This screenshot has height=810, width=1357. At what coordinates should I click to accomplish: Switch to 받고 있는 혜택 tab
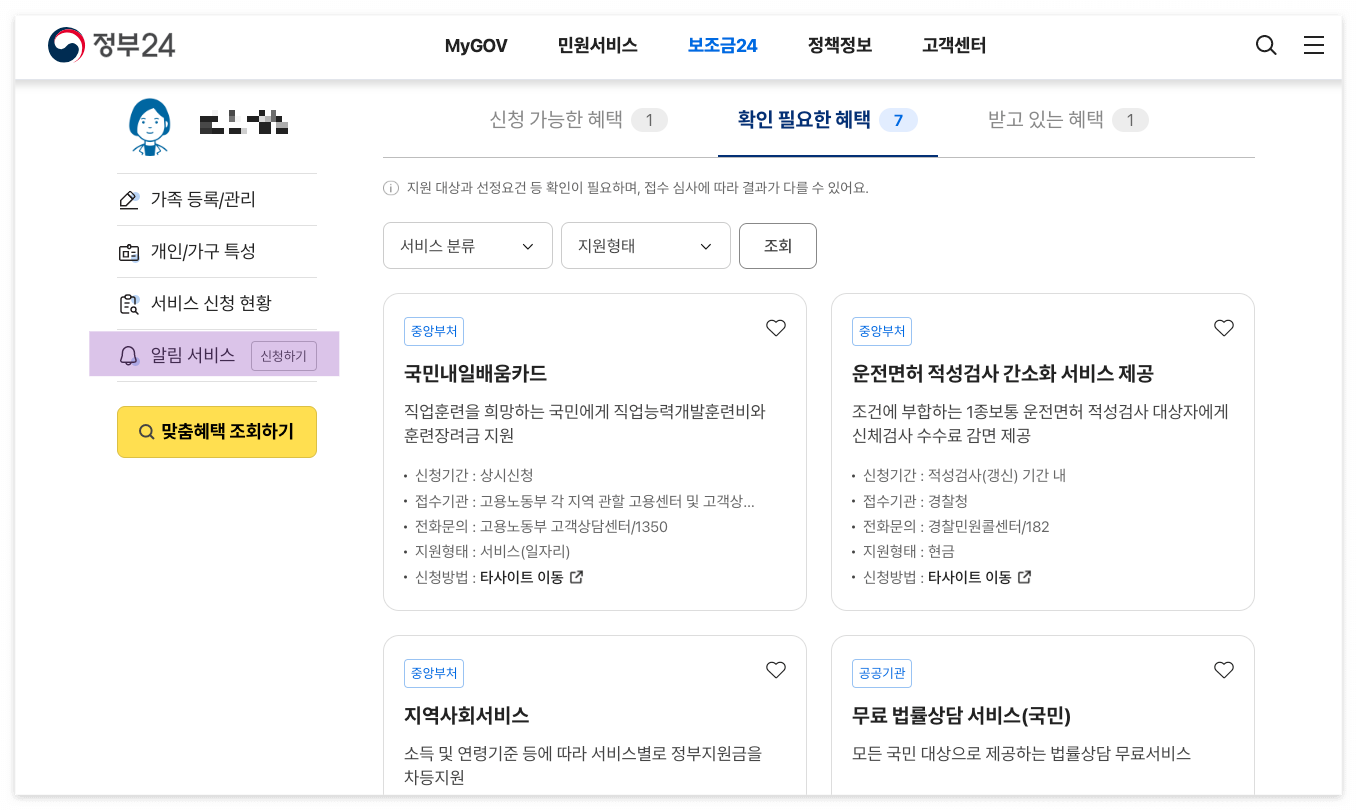[x=1068, y=120]
